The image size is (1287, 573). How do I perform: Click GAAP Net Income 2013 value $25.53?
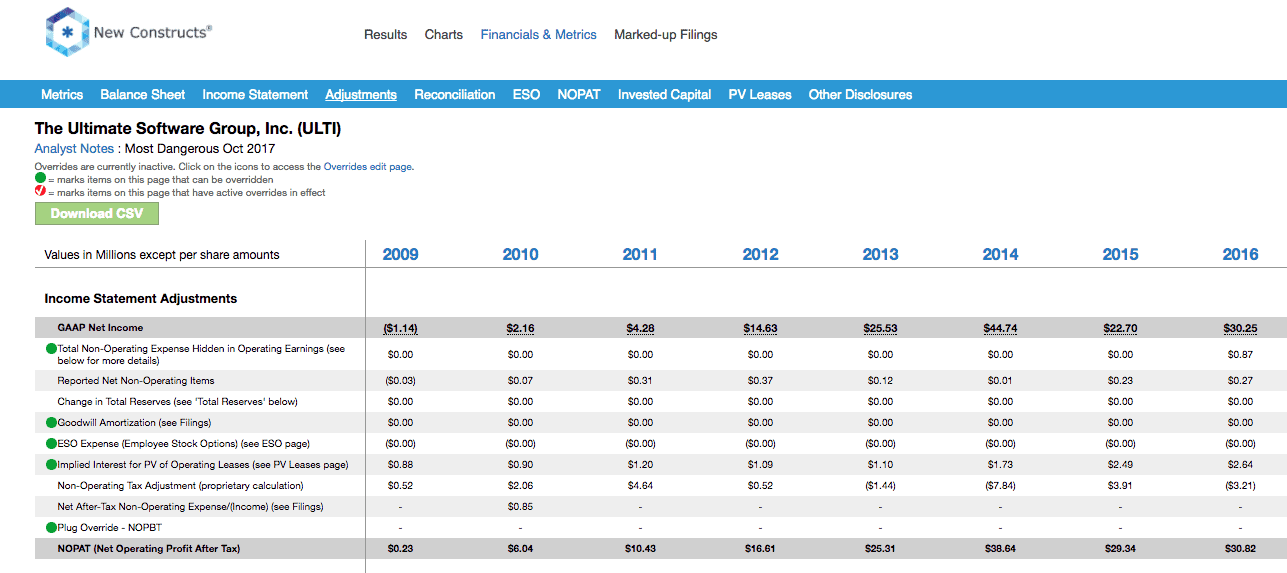coord(880,328)
